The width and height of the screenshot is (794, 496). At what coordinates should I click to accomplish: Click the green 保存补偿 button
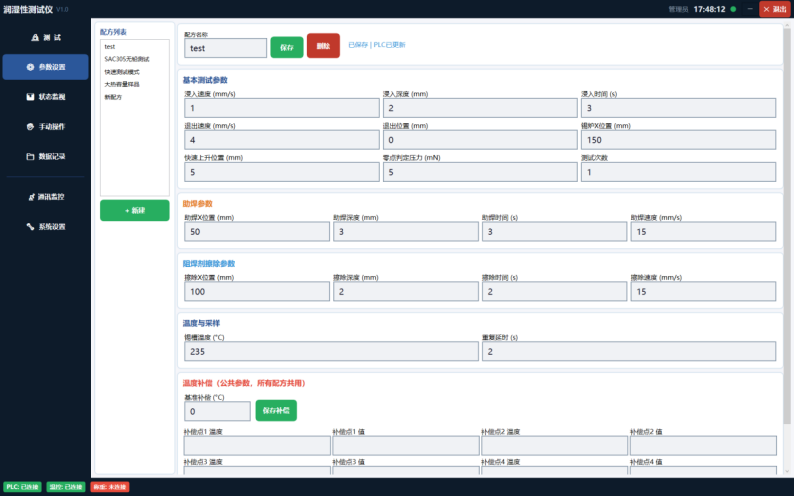pyautogui.click(x=276, y=410)
